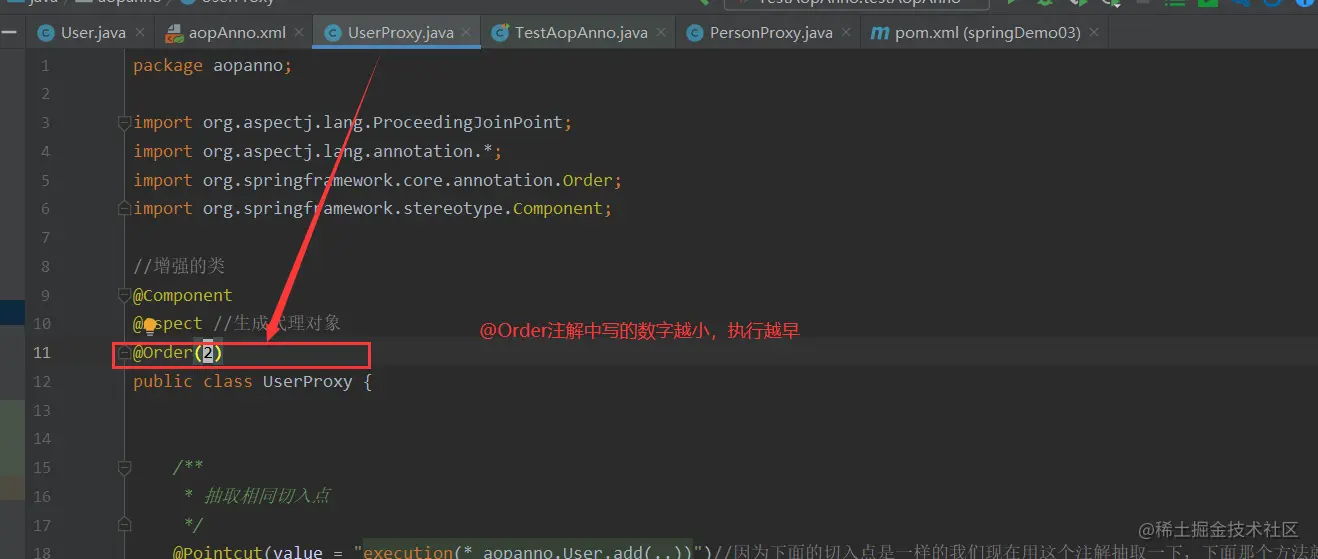Image resolution: width=1318 pixels, height=559 pixels.
Task: Click Component in the stereotype import line
Action: [558, 209]
